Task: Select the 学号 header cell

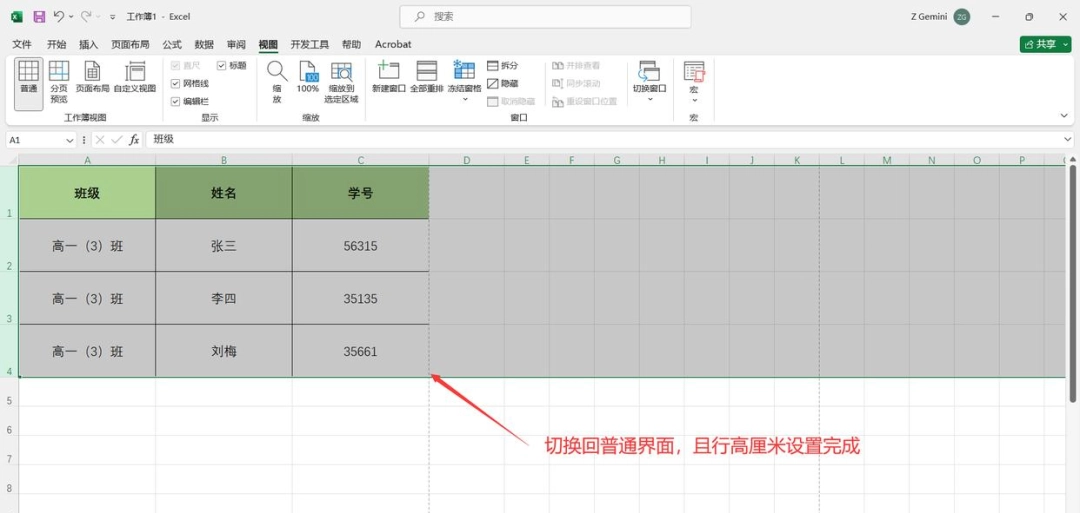Action: coord(360,193)
